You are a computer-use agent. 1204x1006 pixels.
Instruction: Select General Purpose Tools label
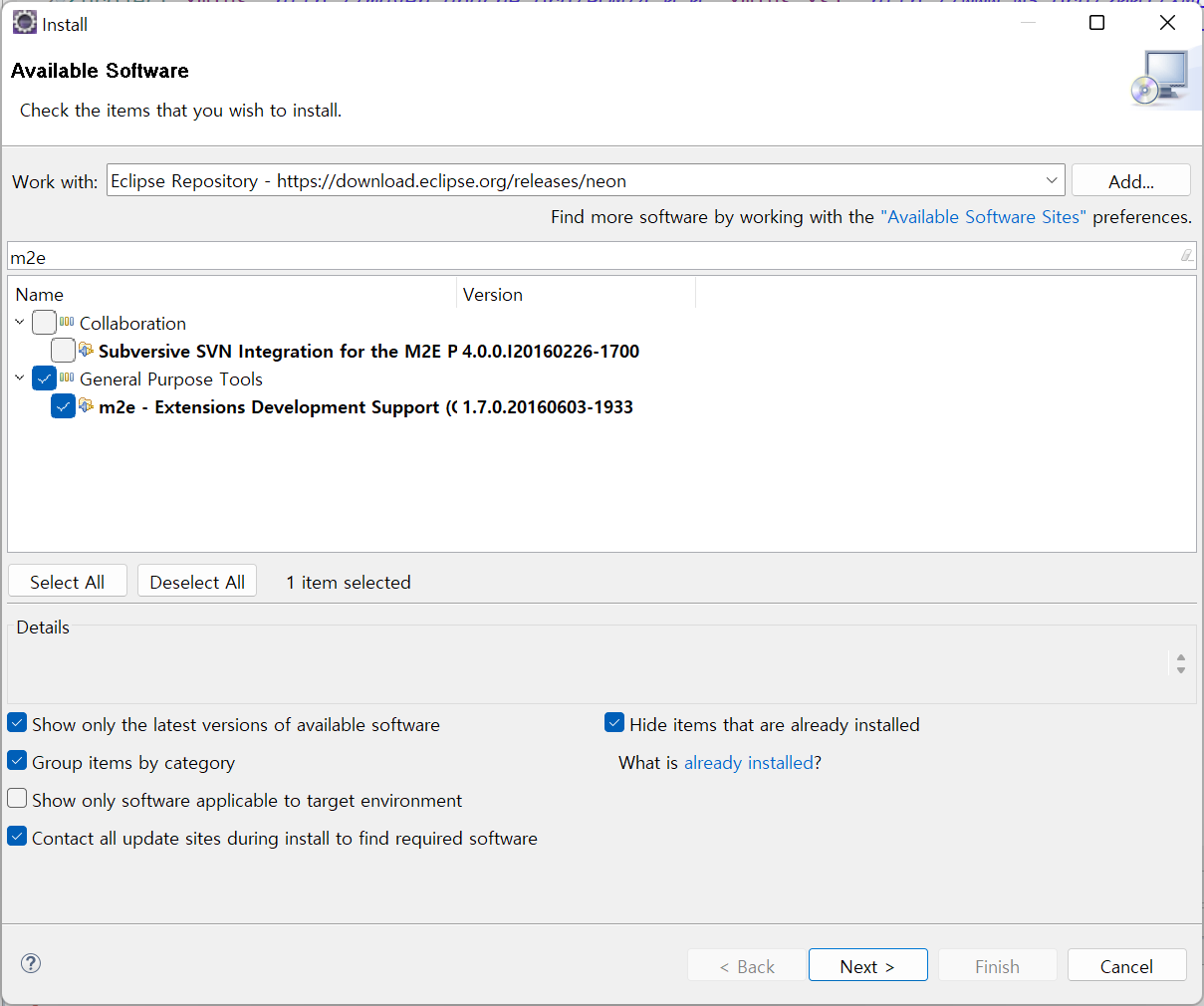[171, 378]
